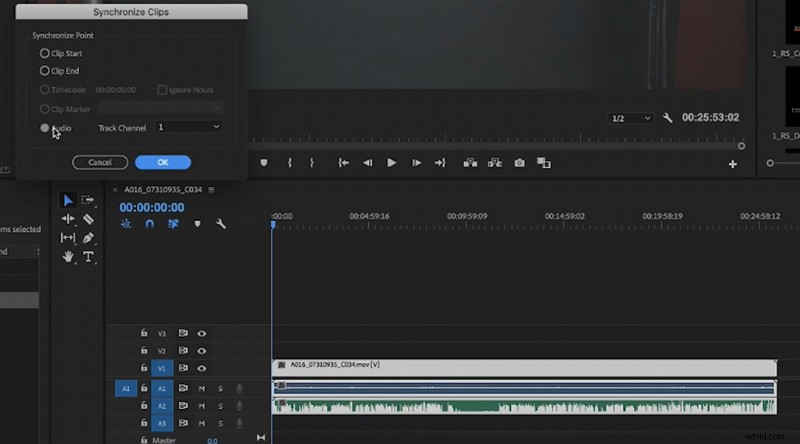Select the Selection tool arrow

(x=67, y=200)
